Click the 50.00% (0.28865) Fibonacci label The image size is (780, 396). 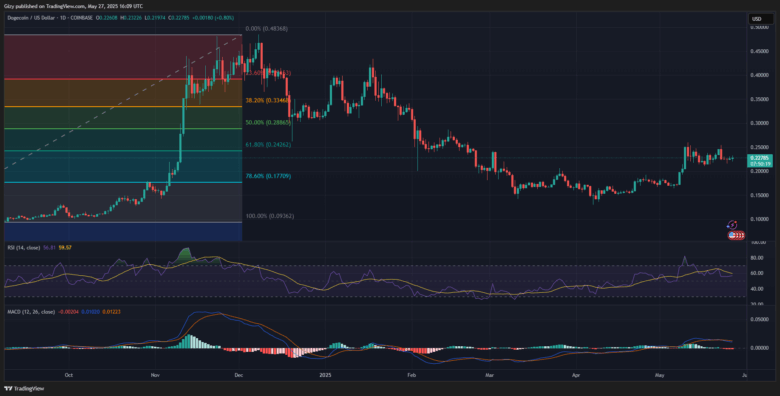[x=268, y=122]
